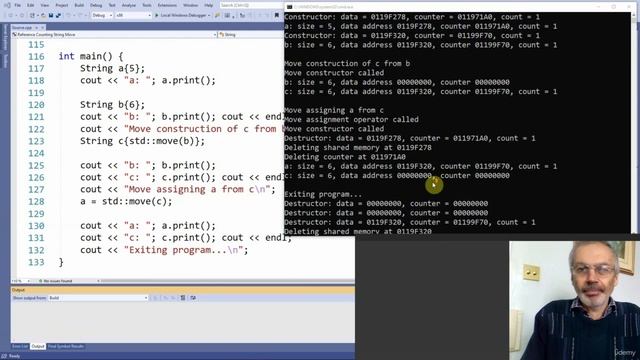The image size is (640, 360).
Task: Open the Test menu
Action: click(x=112, y=5)
